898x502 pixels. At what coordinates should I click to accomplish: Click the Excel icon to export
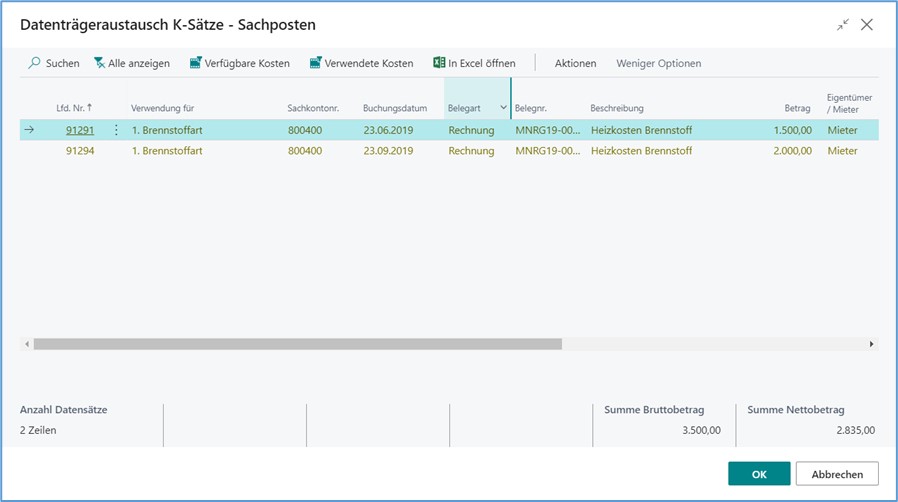coord(439,63)
